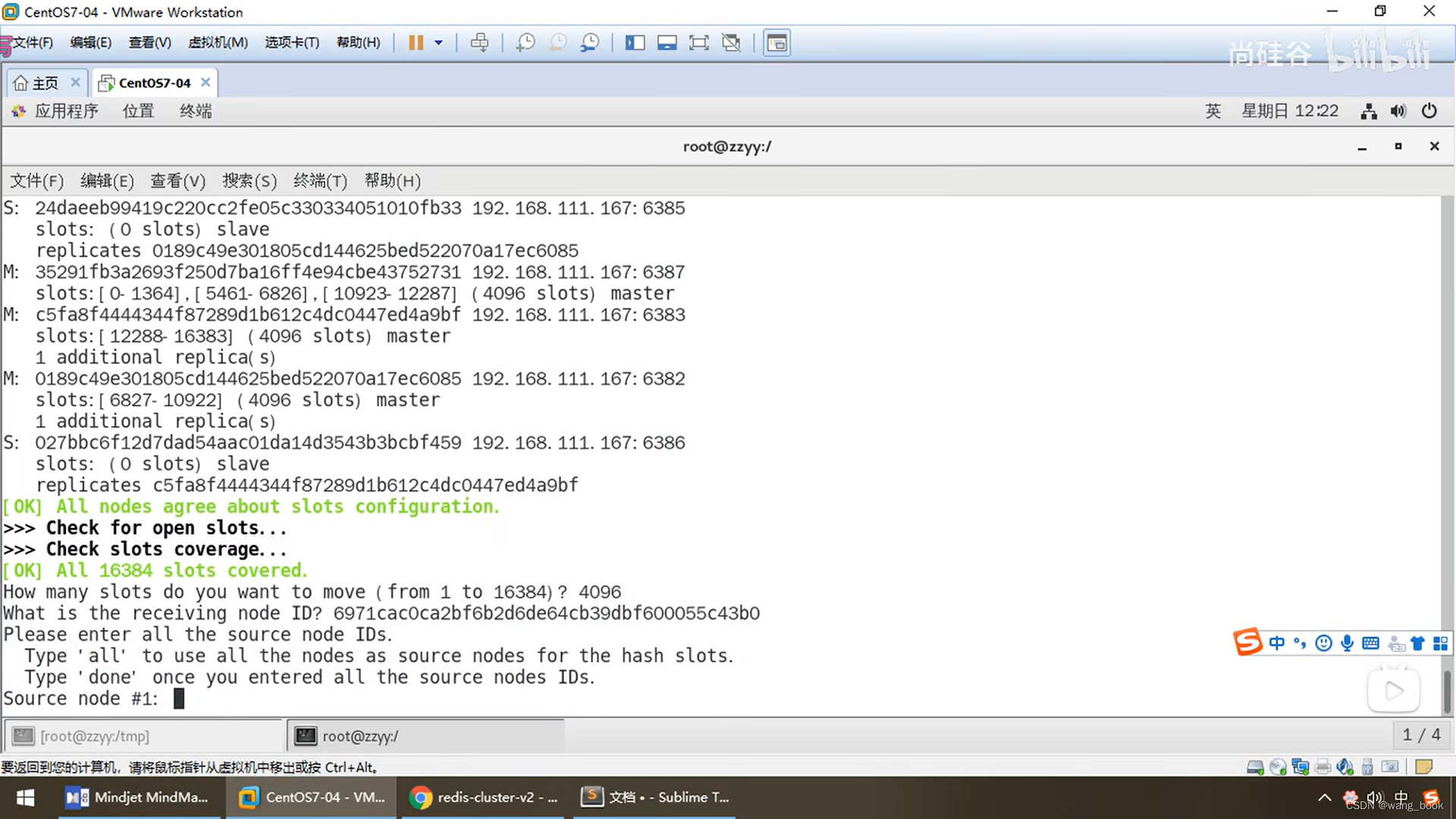Expand the 应用程序 applications menu
The image size is (1456, 819).
click(x=65, y=111)
